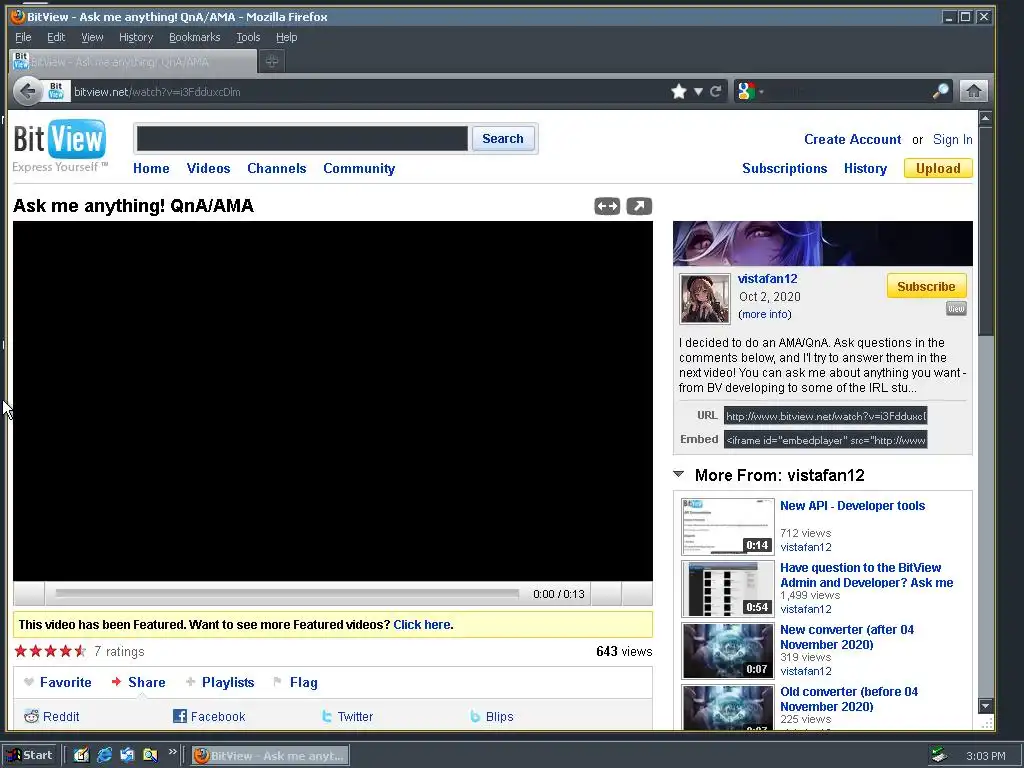Launch Internet Explorer from quick launch
The width and height of the screenshot is (1024, 768).
click(104, 756)
